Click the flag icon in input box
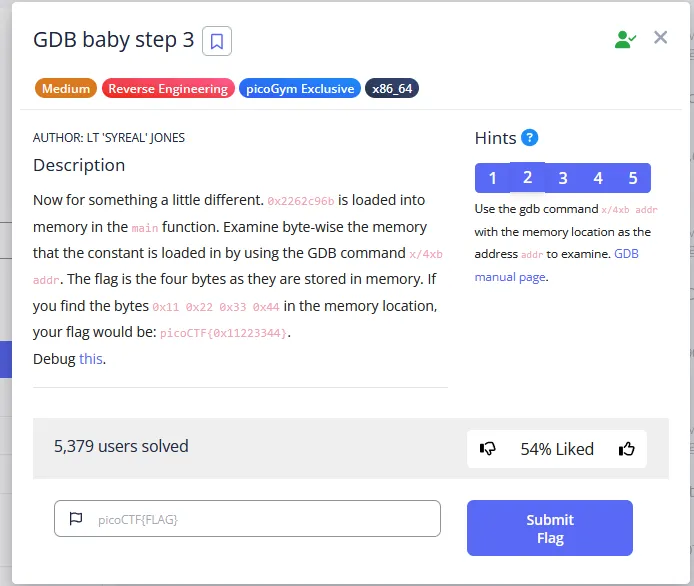The width and height of the screenshot is (694, 586). tap(75, 519)
